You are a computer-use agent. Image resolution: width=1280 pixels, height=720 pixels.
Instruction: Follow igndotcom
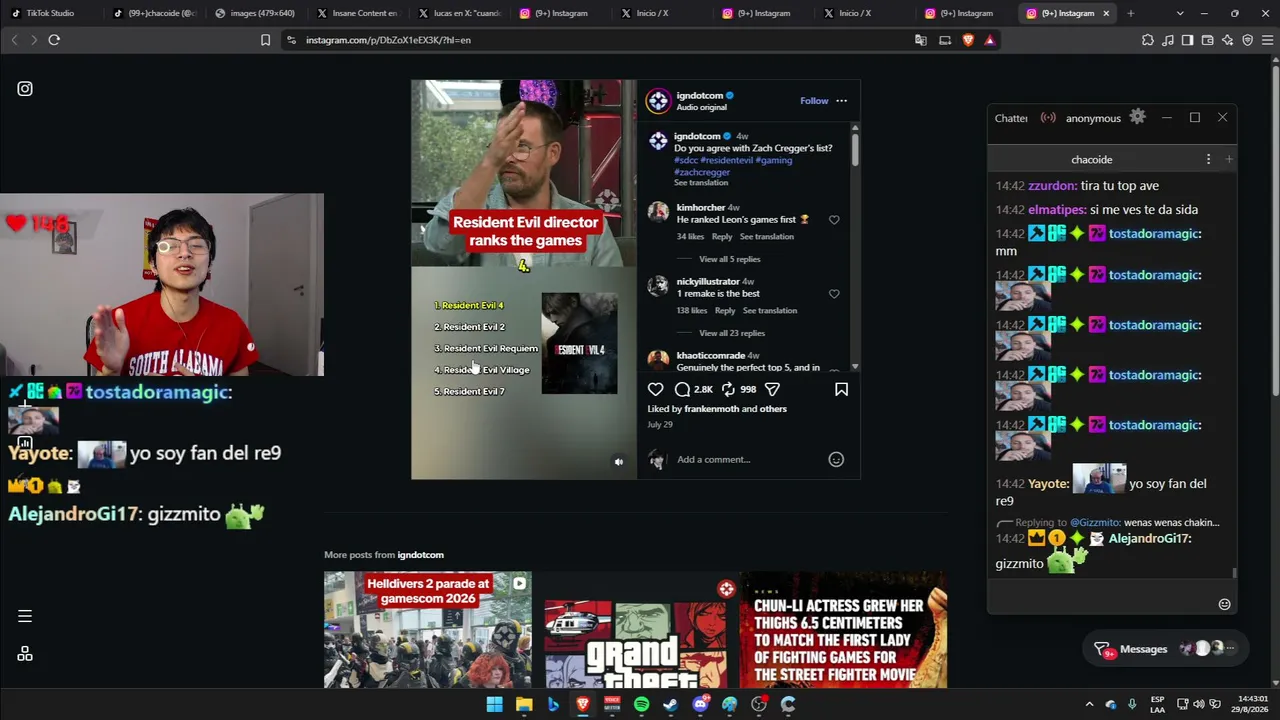(x=814, y=101)
